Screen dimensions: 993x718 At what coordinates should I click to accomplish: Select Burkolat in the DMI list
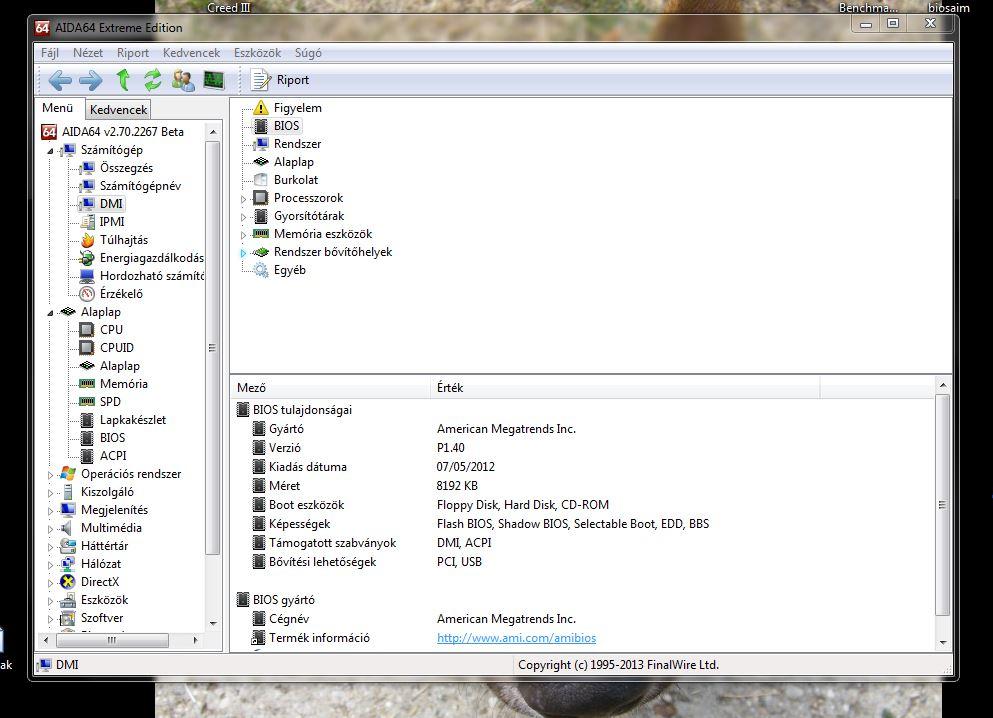pyautogui.click(x=296, y=180)
